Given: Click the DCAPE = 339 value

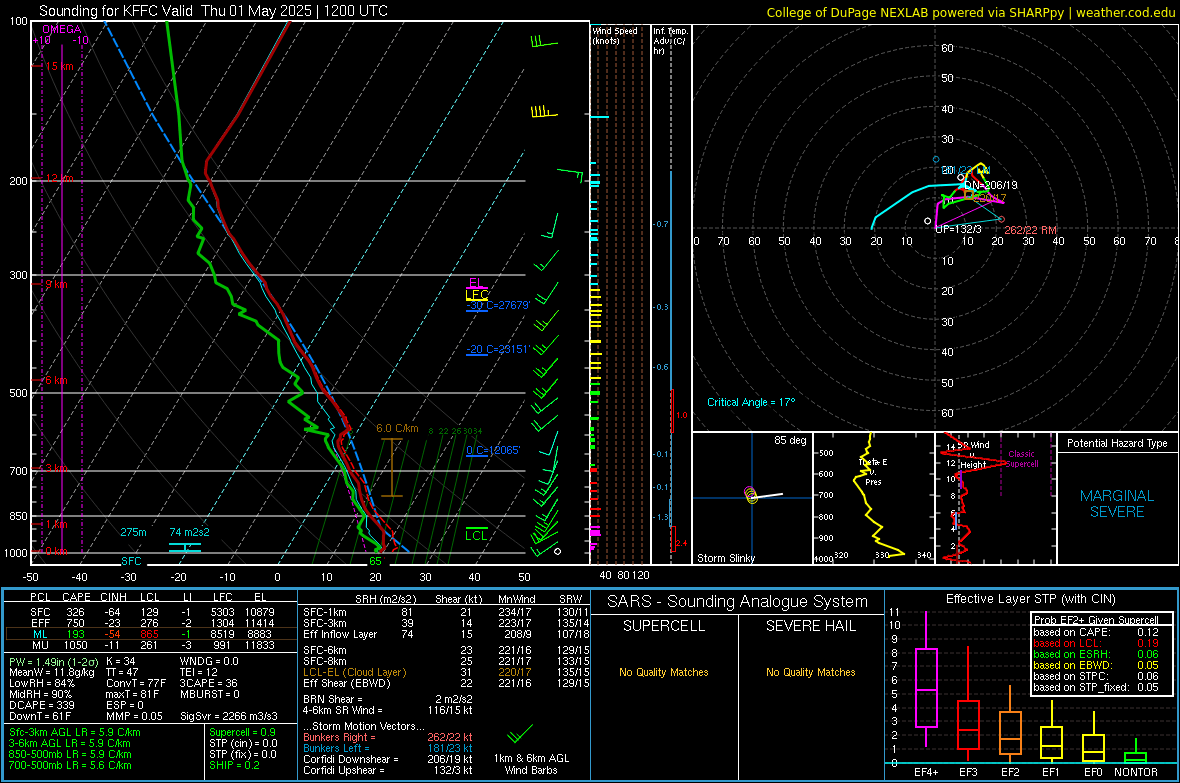Looking at the screenshot, I should [x=41, y=705].
